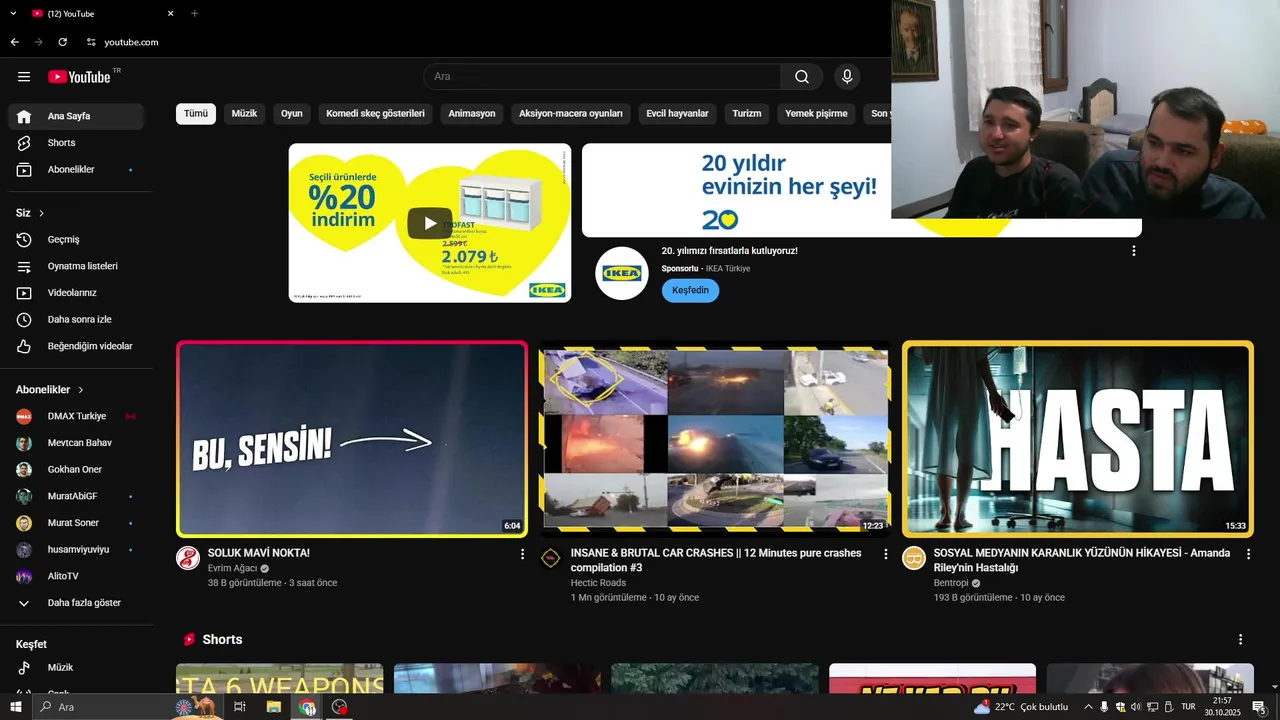
Task: Open options menu for IKEA ad
Action: (1133, 251)
